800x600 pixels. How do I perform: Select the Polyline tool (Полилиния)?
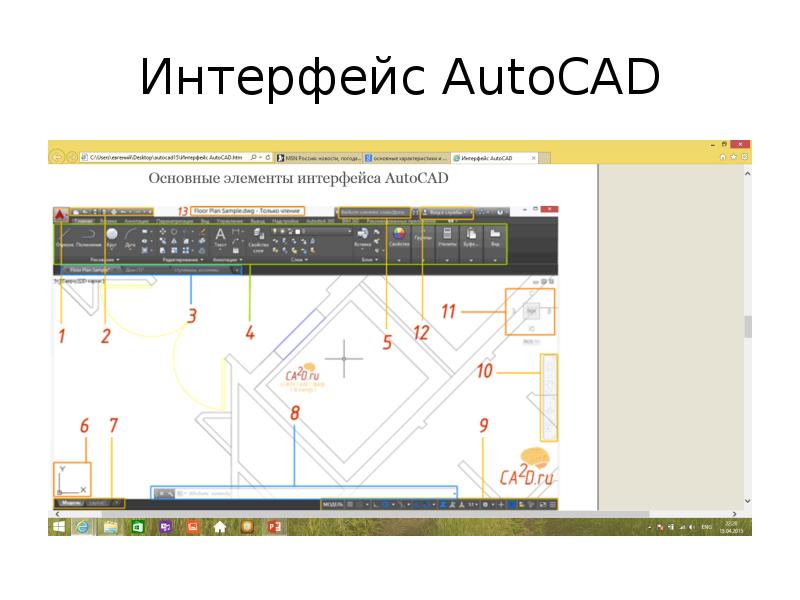89,238
